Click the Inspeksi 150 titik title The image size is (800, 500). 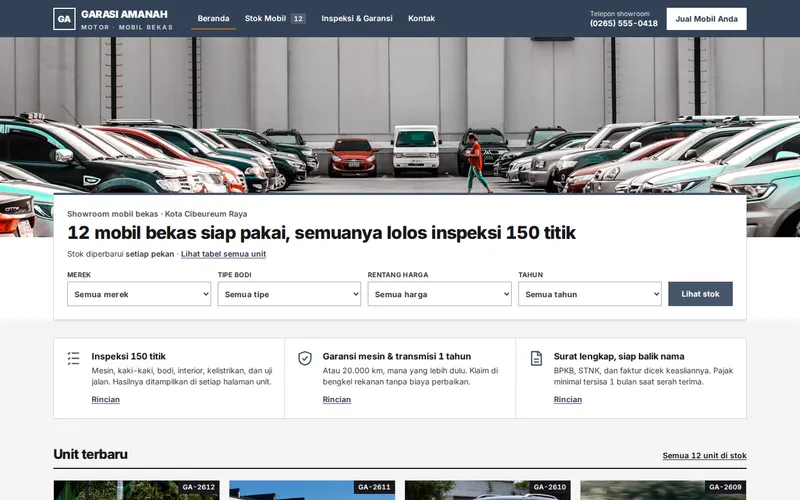(129, 356)
